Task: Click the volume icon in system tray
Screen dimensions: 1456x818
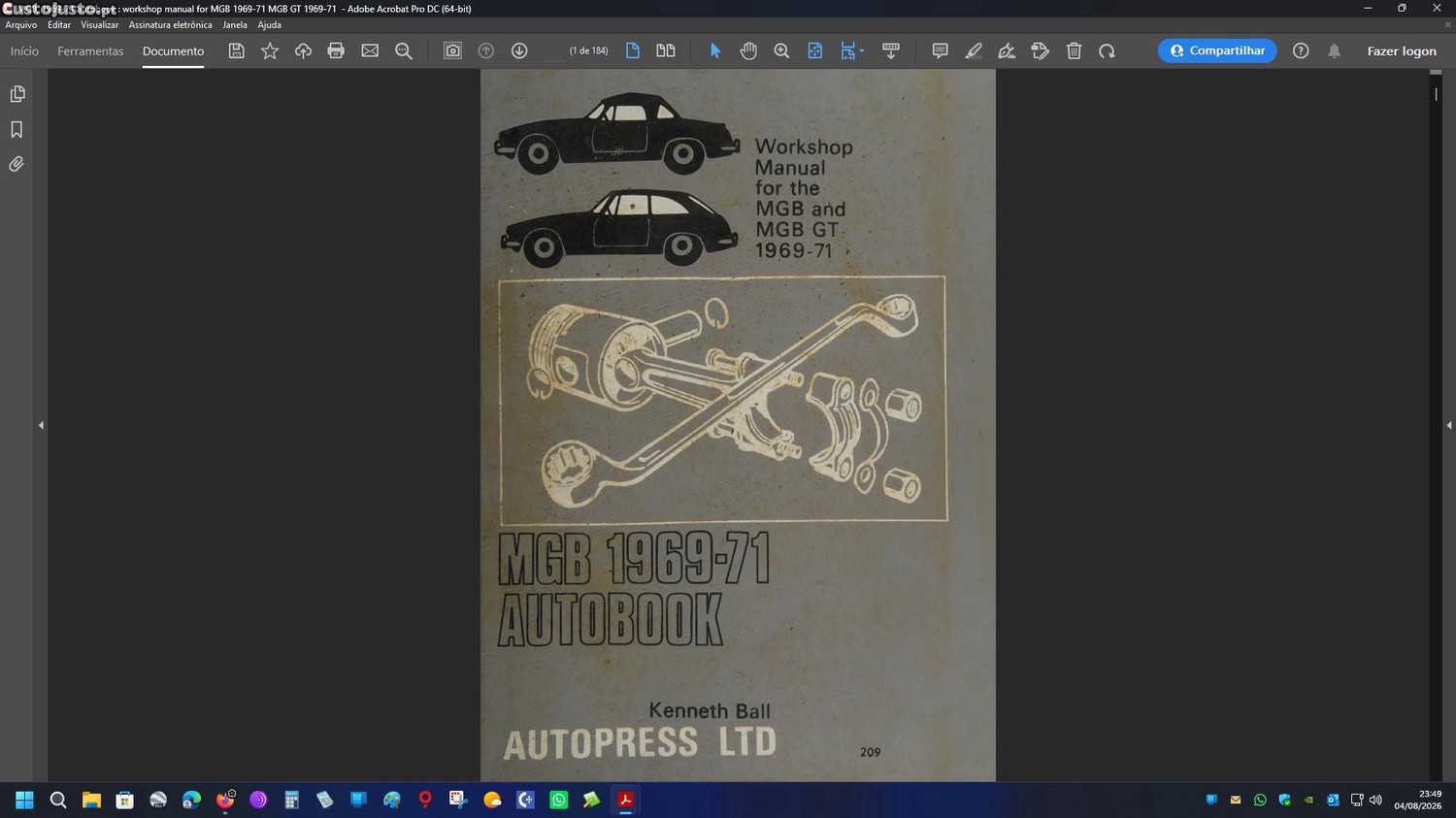Action: tap(1375, 800)
